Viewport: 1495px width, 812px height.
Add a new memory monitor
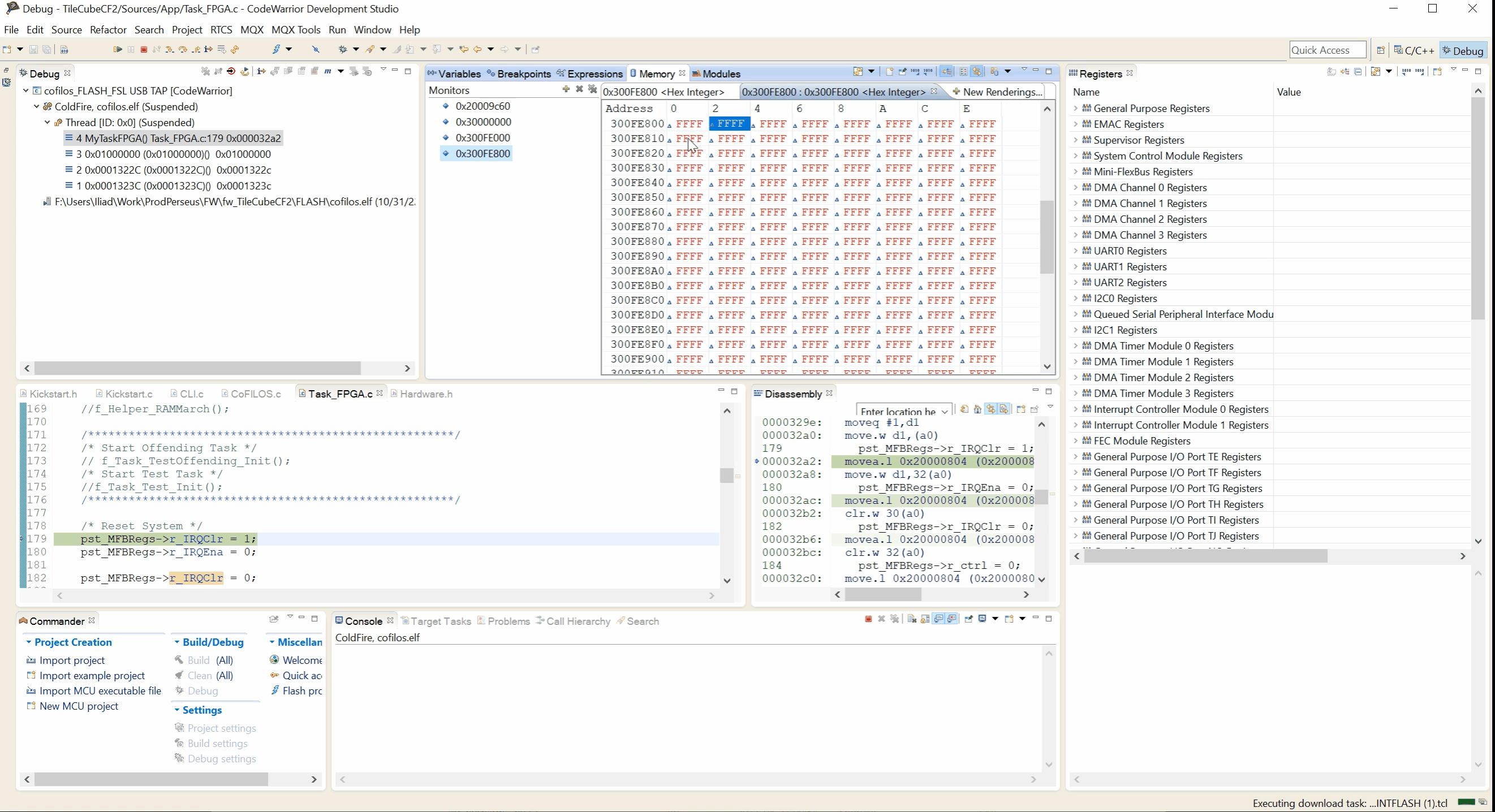tap(566, 89)
